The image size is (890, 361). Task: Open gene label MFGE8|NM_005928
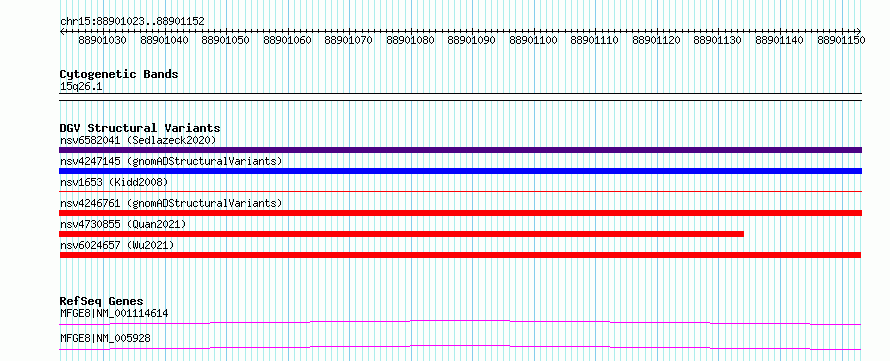click(105, 338)
